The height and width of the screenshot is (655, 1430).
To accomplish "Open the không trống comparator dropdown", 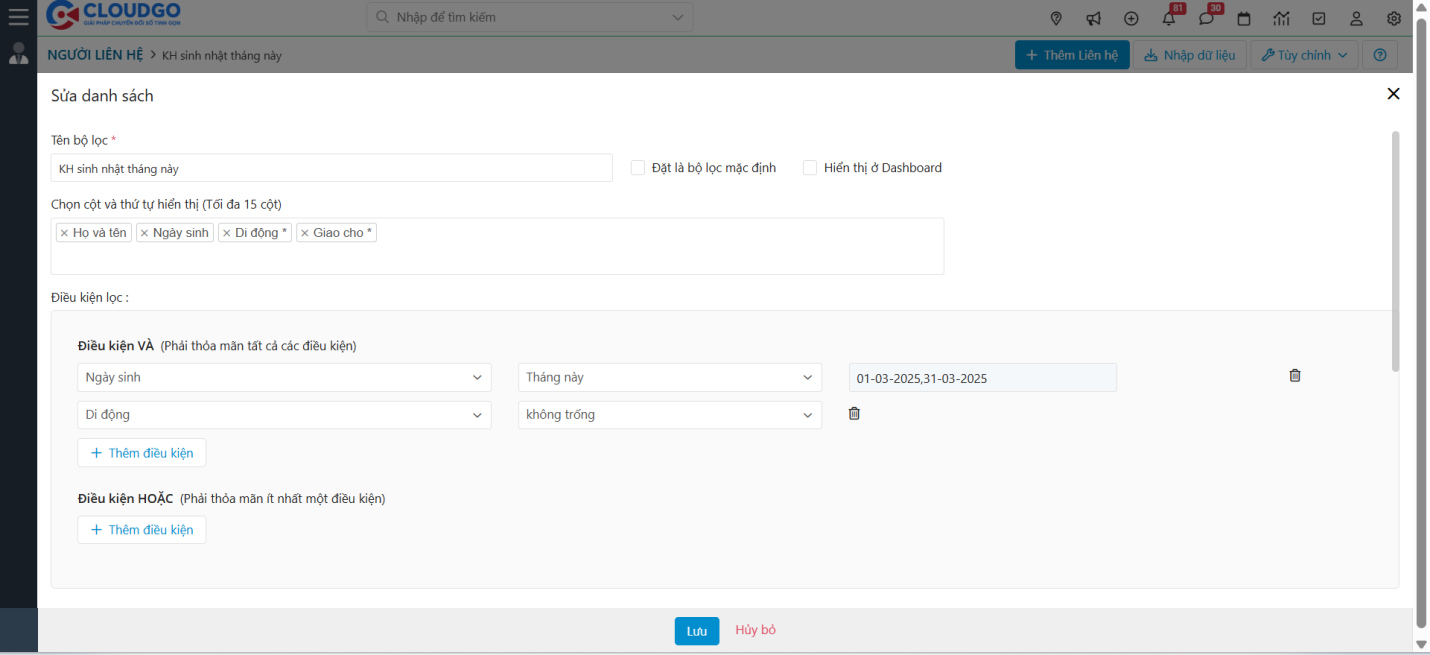I will pyautogui.click(x=669, y=415).
